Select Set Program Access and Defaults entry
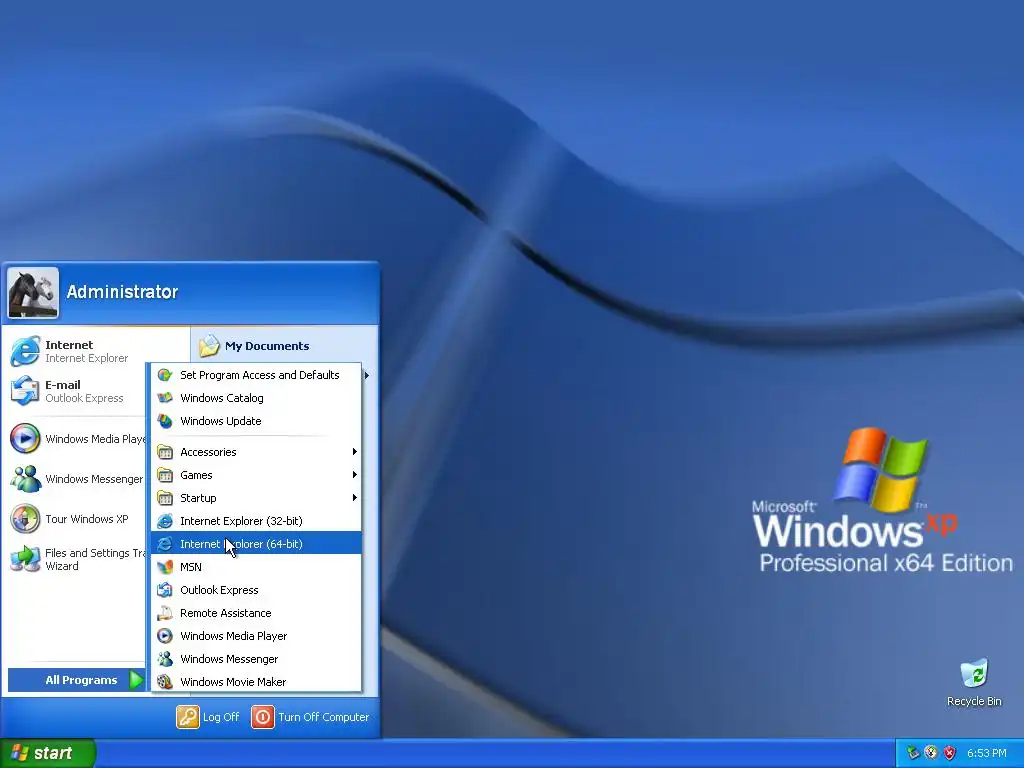Viewport: 1024px width, 768px height. coord(256,375)
